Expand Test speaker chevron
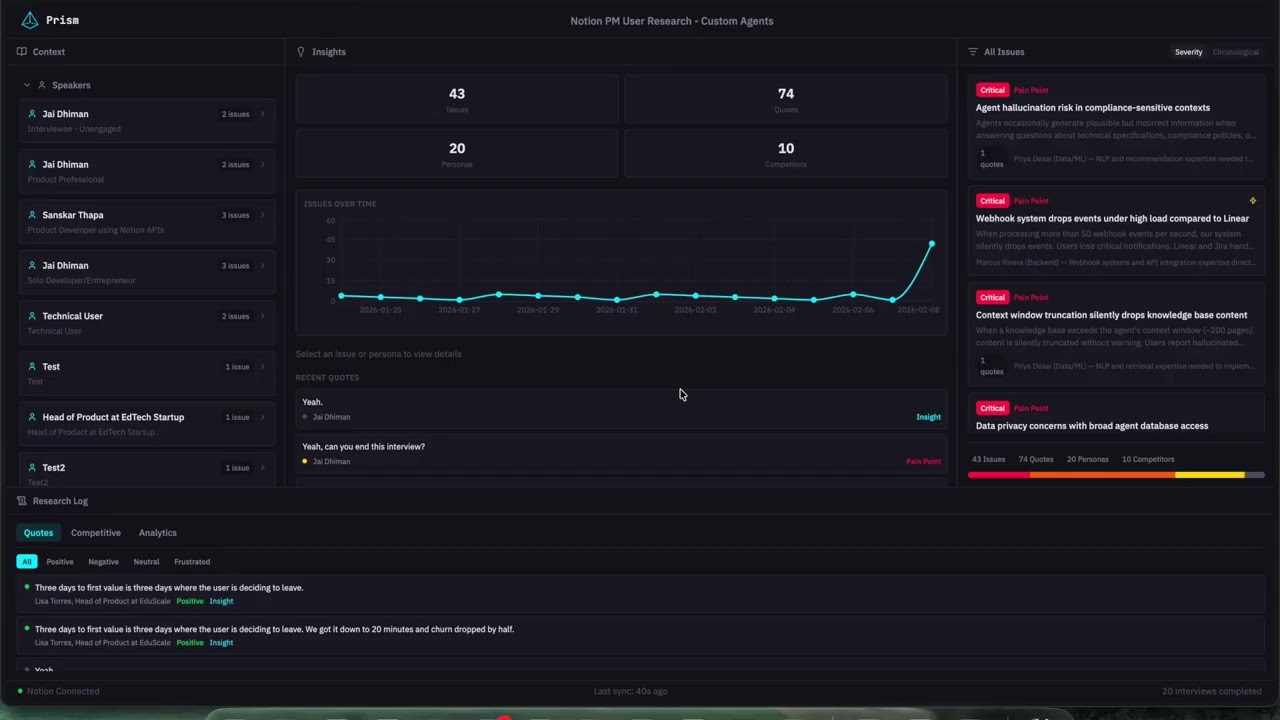The width and height of the screenshot is (1280, 720). point(263,366)
